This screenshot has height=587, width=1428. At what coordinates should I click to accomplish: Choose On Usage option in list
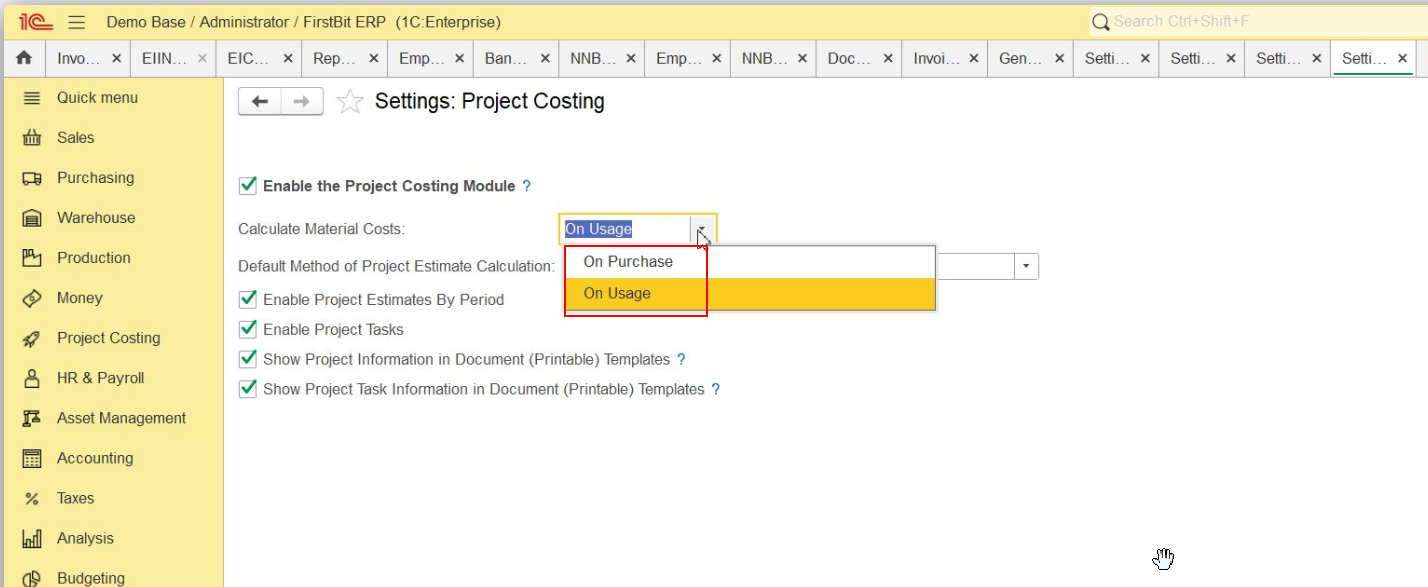click(x=617, y=294)
